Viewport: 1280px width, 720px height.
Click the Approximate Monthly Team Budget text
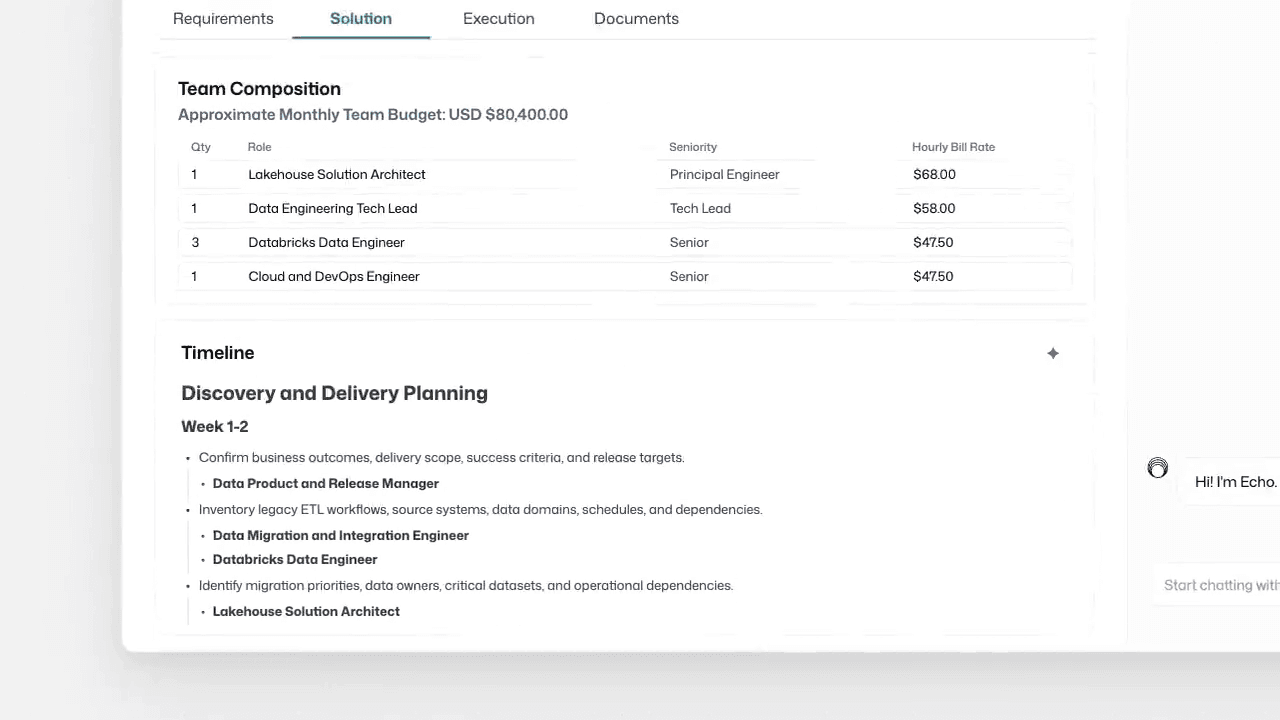pyautogui.click(x=373, y=115)
